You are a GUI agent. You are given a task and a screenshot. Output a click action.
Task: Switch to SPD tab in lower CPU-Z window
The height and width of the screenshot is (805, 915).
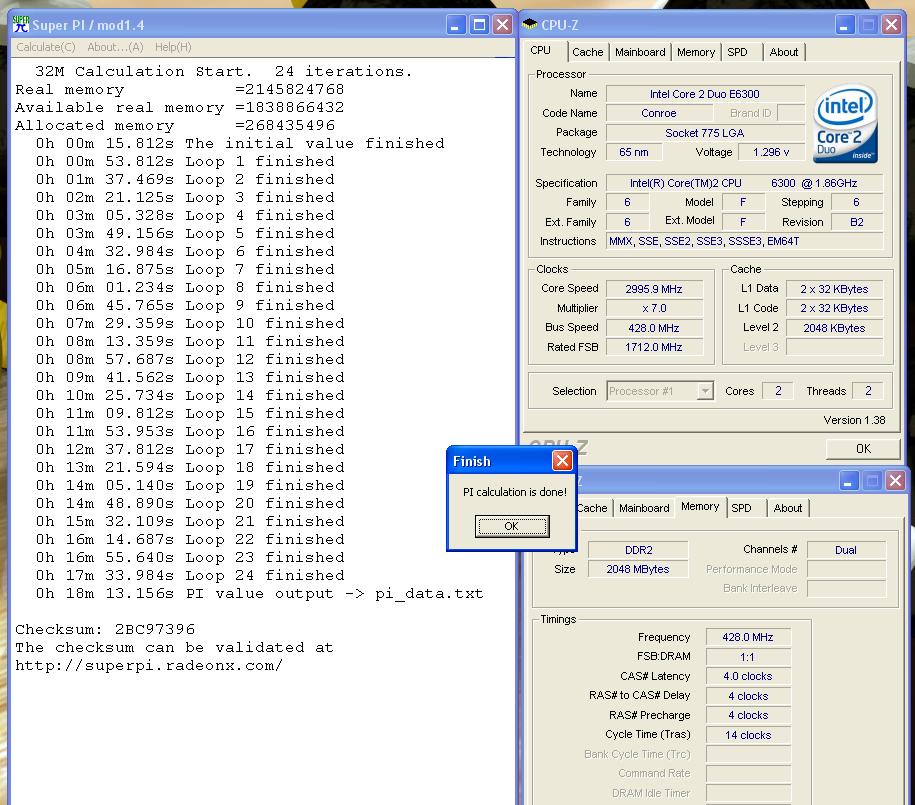pyautogui.click(x=742, y=508)
